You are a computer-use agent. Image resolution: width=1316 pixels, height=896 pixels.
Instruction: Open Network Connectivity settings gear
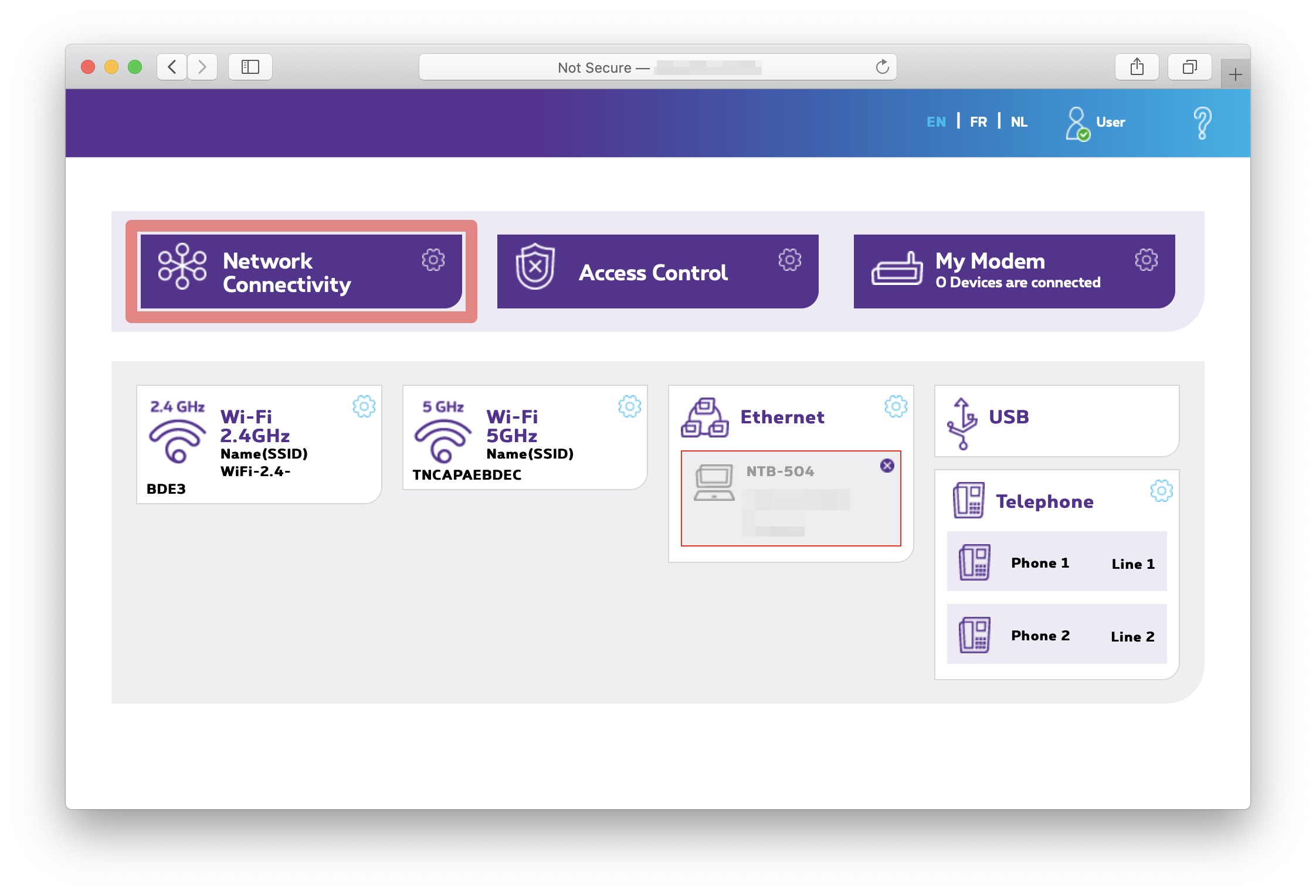(433, 260)
